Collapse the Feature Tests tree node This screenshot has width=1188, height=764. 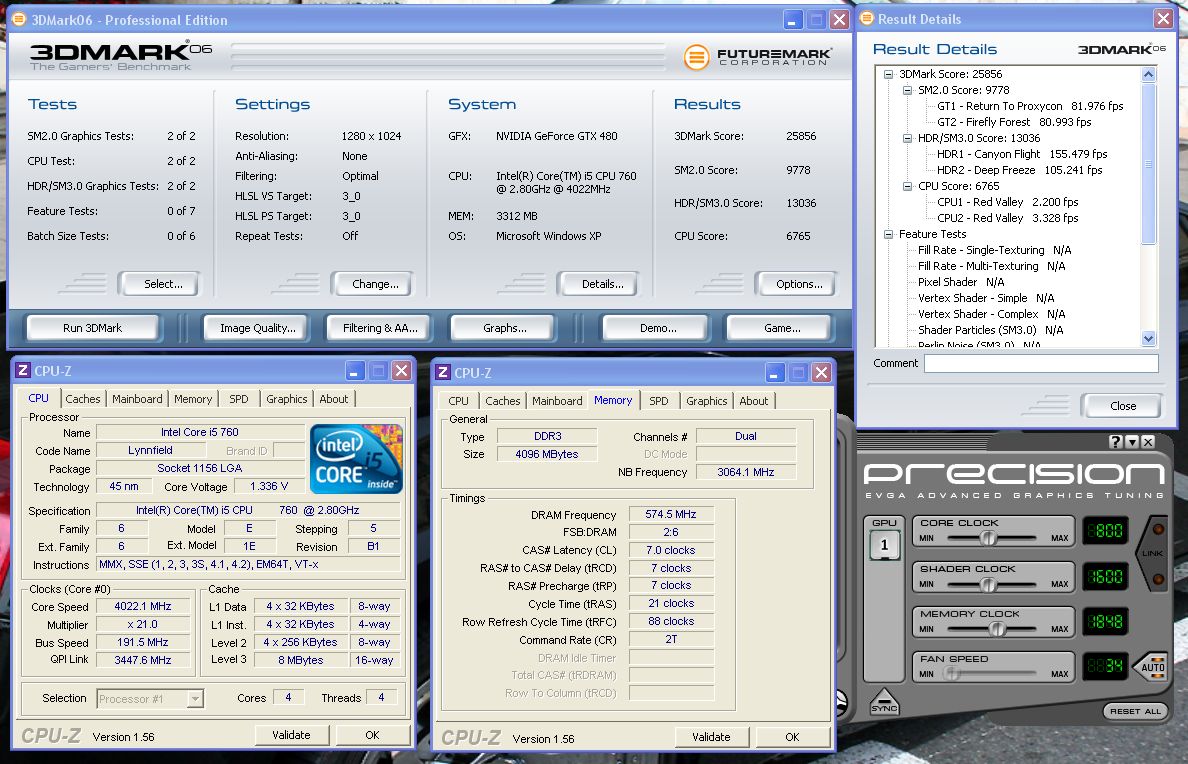pos(888,234)
